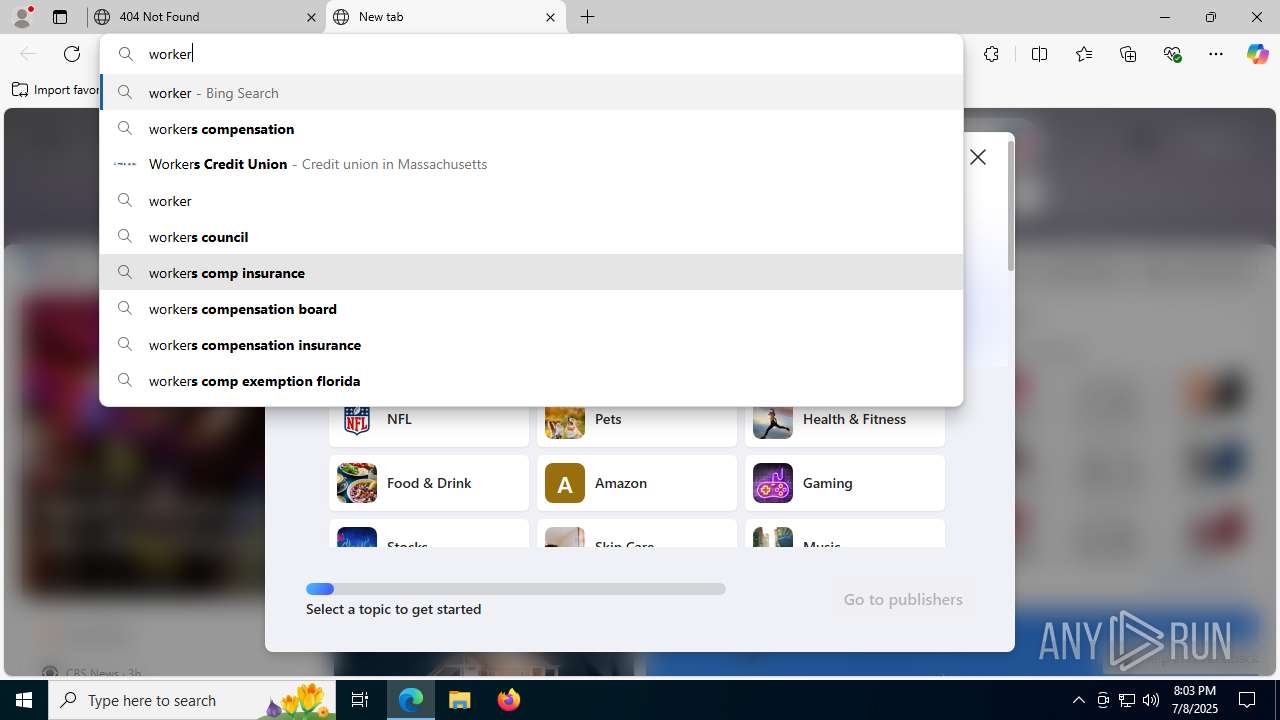Click the topic selection progress bar

[516, 589]
